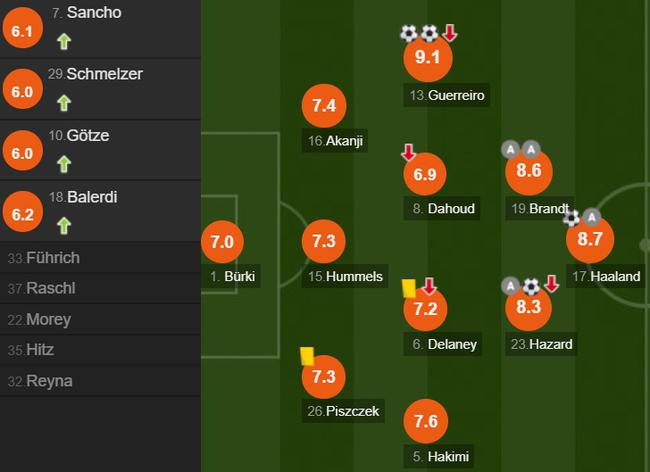This screenshot has width=650, height=472.
Task: Click the yellow card icon above Delaney
Action: click(408, 287)
